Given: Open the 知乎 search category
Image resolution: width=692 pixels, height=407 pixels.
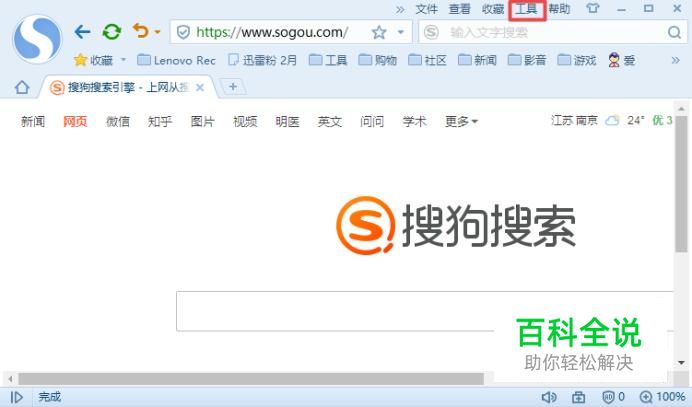Looking at the screenshot, I should pyautogui.click(x=160, y=121).
